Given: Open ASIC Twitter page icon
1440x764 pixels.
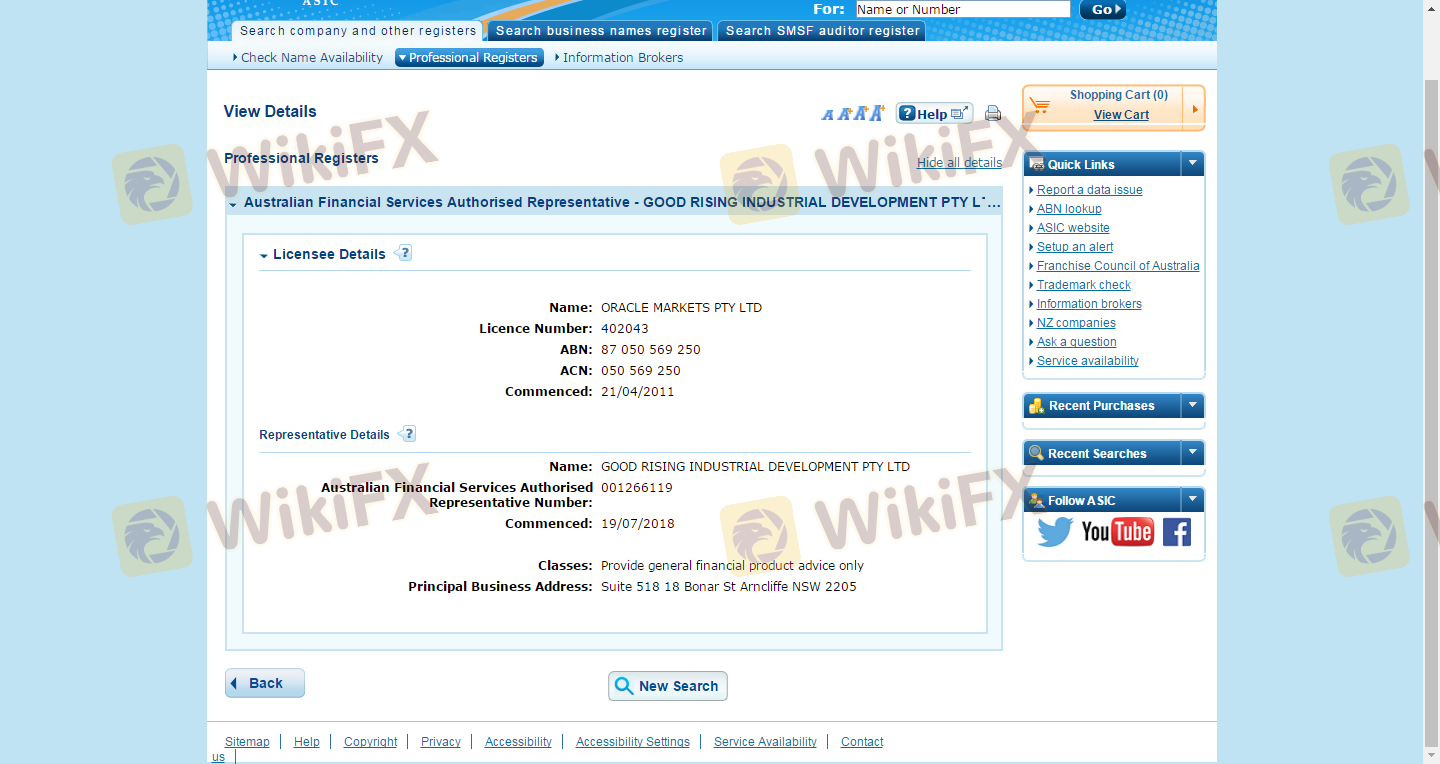Looking at the screenshot, I should 1054,531.
